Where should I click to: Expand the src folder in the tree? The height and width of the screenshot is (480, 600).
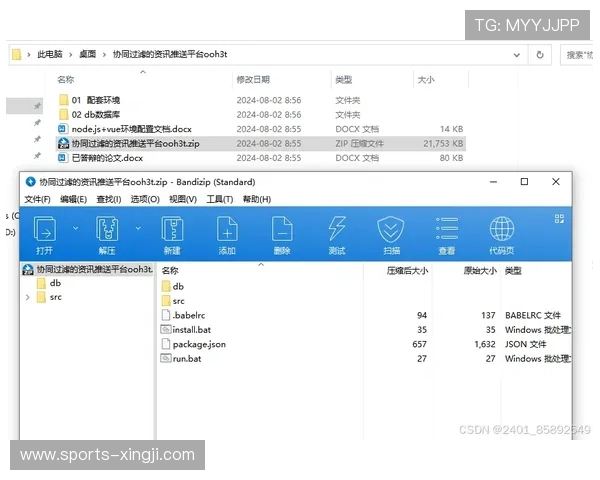point(28,297)
